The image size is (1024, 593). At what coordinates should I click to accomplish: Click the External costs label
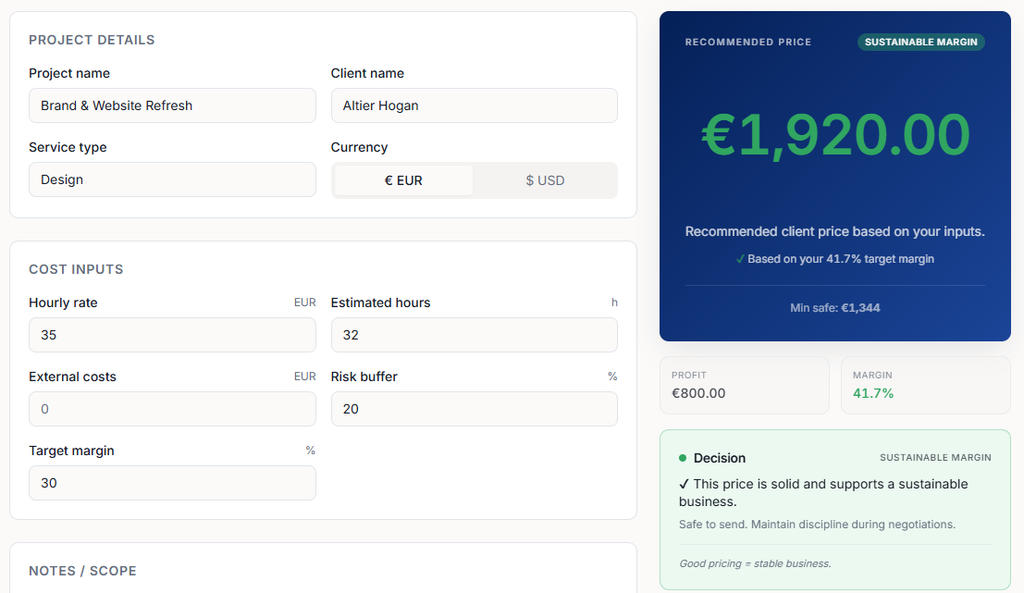click(x=72, y=376)
